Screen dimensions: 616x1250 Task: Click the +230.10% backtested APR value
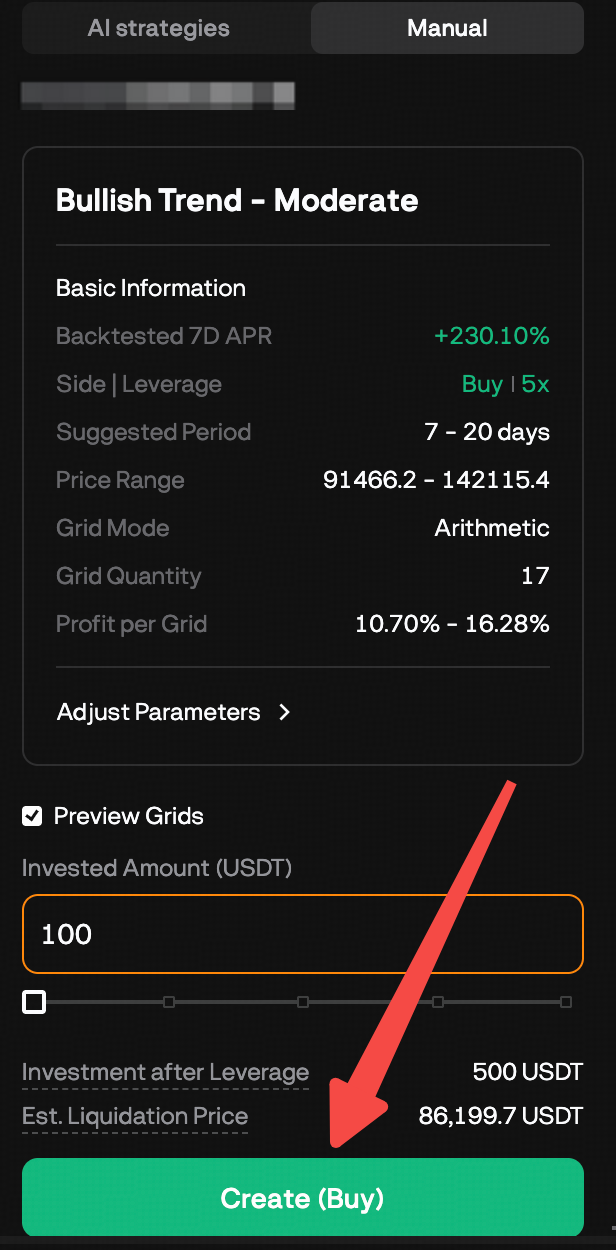point(492,336)
